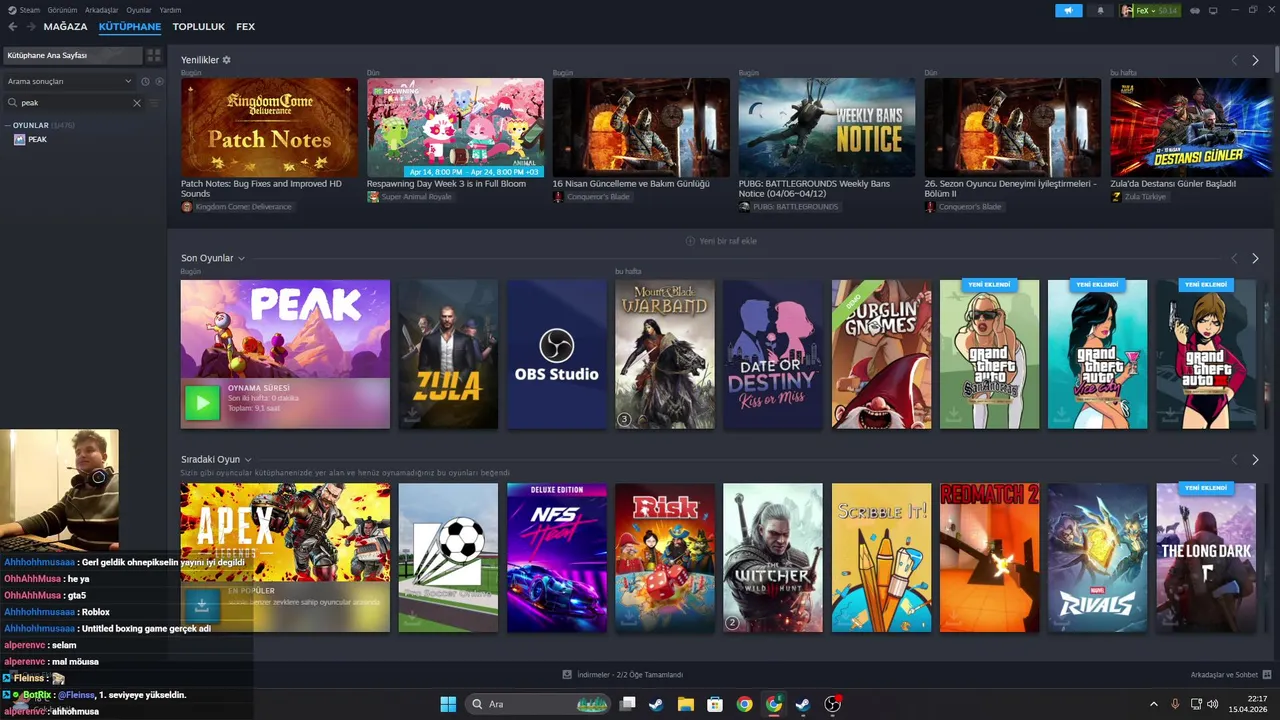Viewport: 1280px width, 720px height.
Task: Open Windows Start menu
Action: coord(448,704)
